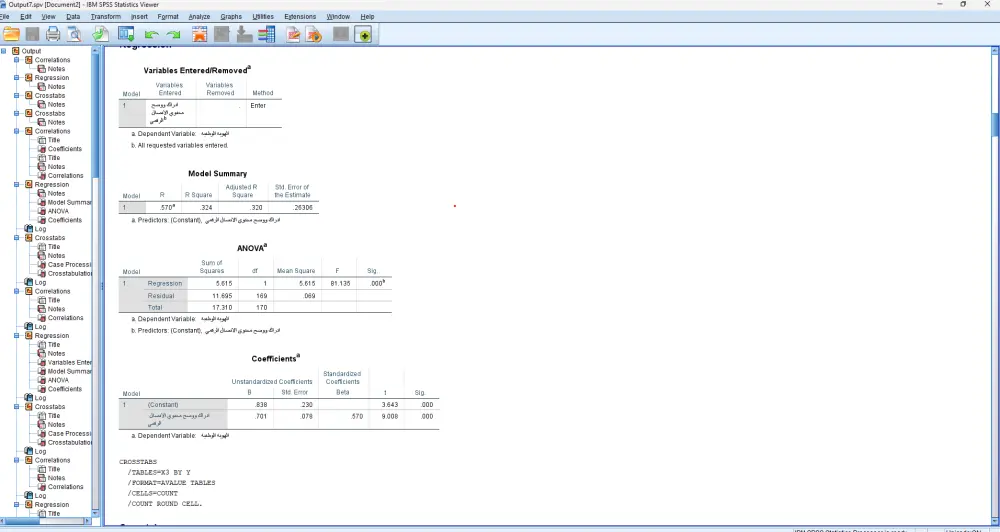This screenshot has height=532, width=1000.
Task: Click the Model Summary table title
Action: (x=217, y=174)
